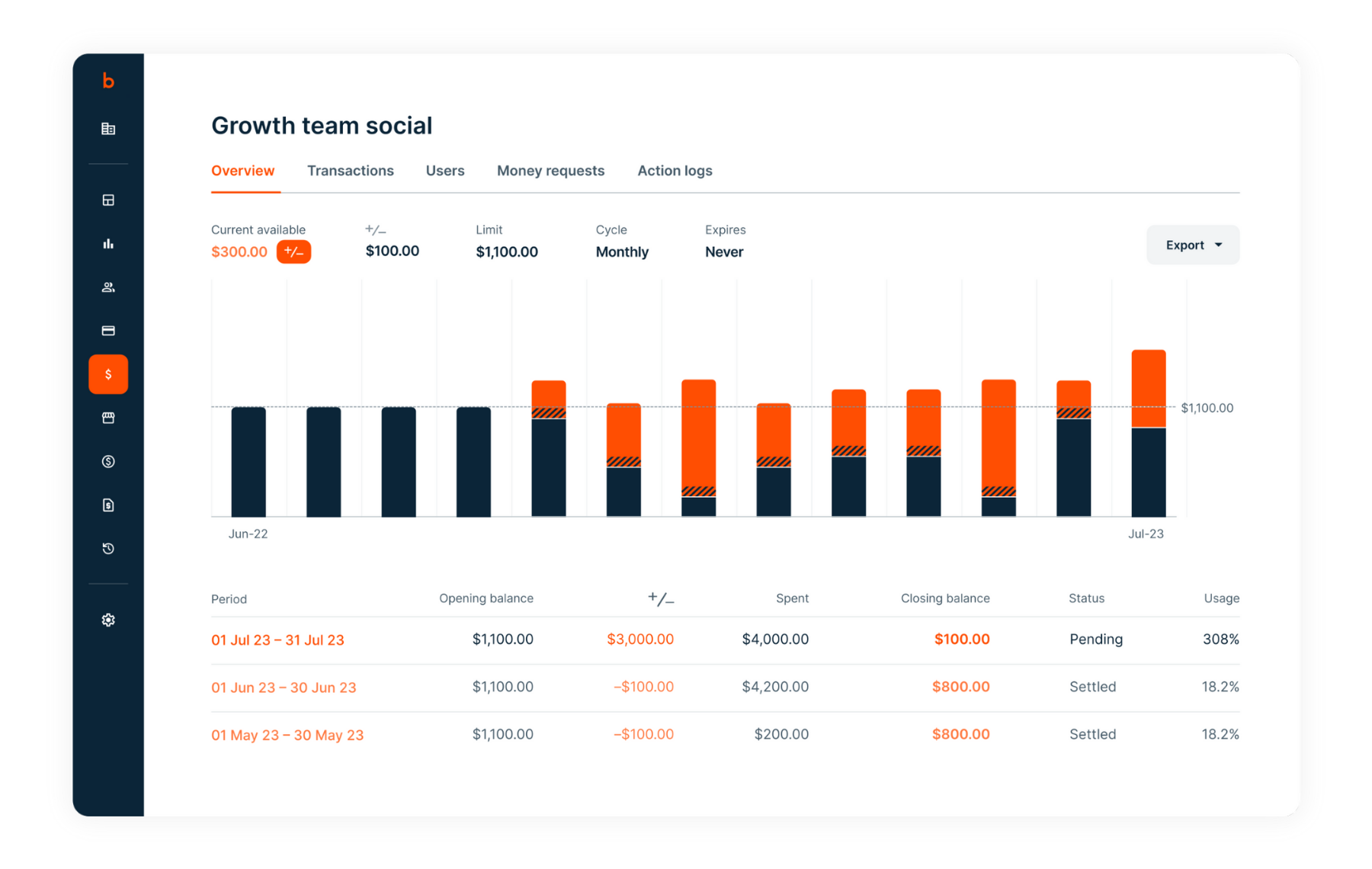Screen dimensions: 1372x869
Task: Click the Pending status
Action: coord(1096,639)
